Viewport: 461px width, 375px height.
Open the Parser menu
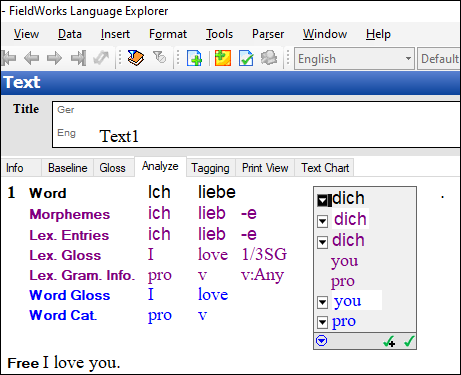[268, 34]
